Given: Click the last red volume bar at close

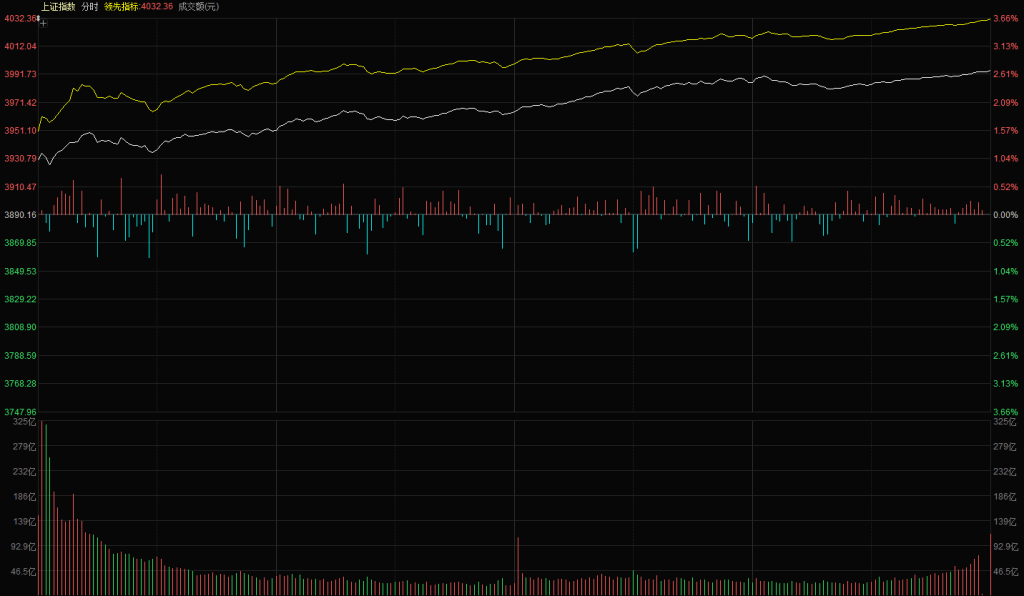Looking at the screenshot, I should click(x=990, y=565).
